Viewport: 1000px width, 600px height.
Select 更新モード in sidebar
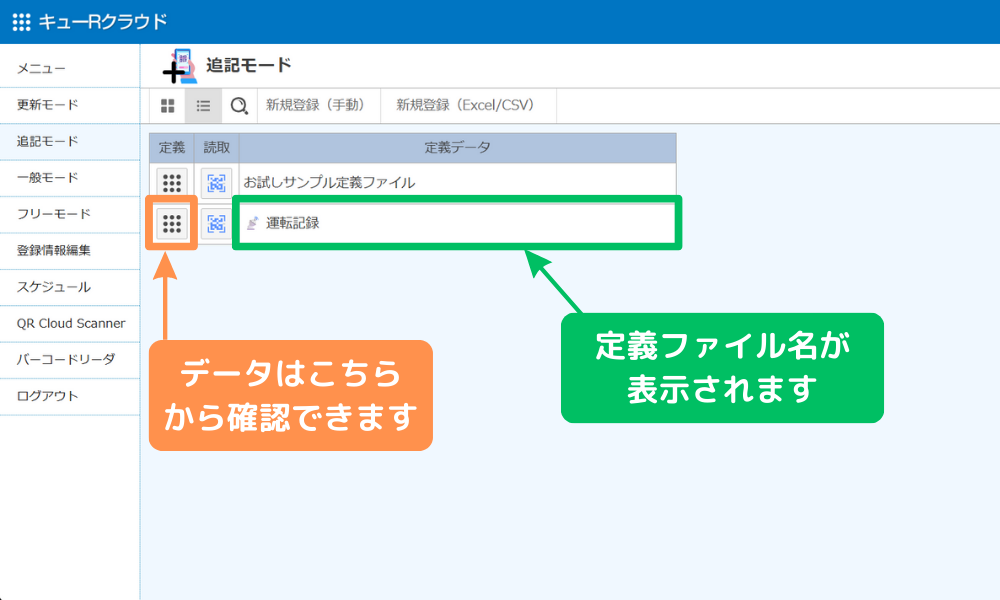pyautogui.click(x=70, y=105)
